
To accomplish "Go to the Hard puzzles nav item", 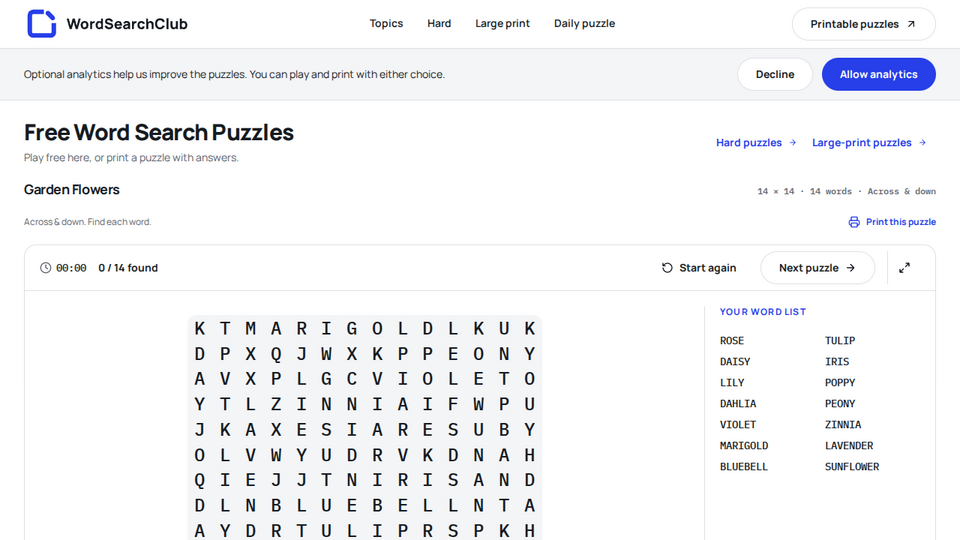I will pyautogui.click(x=439, y=23).
